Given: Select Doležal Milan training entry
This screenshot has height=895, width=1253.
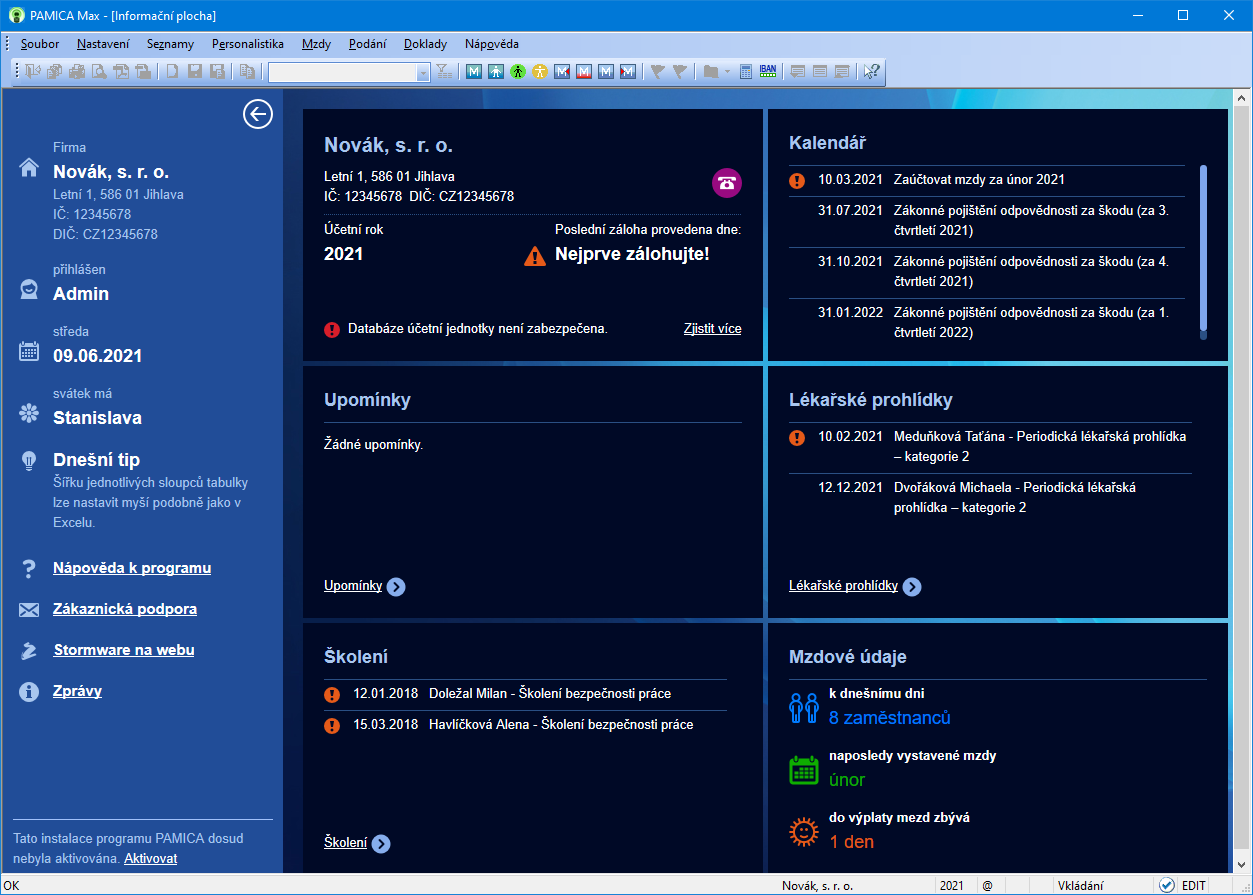Looking at the screenshot, I should click(525, 694).
